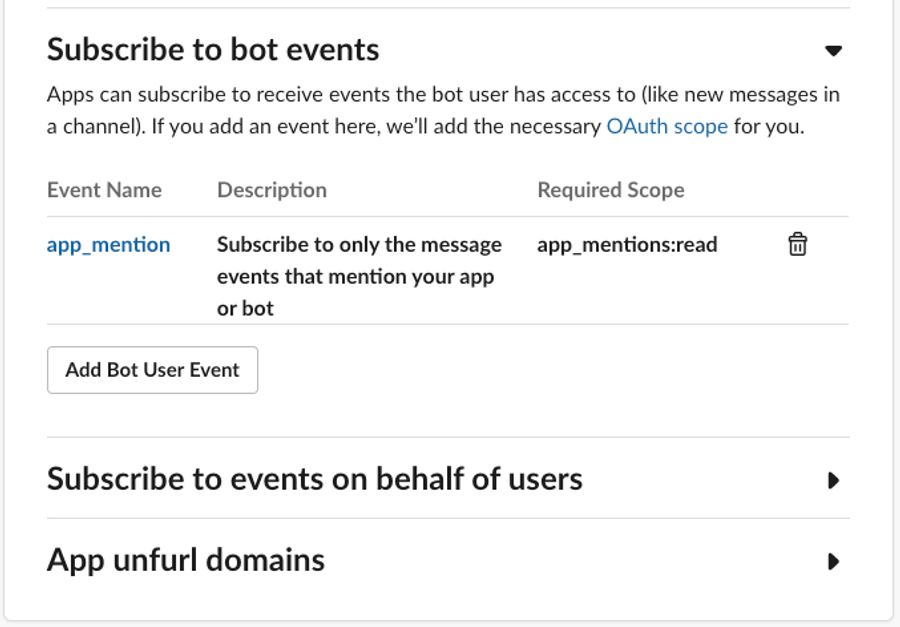Click 'Subscribe to only the message' description line
This screenshot has width=900, height=627.
coord(359,245)
